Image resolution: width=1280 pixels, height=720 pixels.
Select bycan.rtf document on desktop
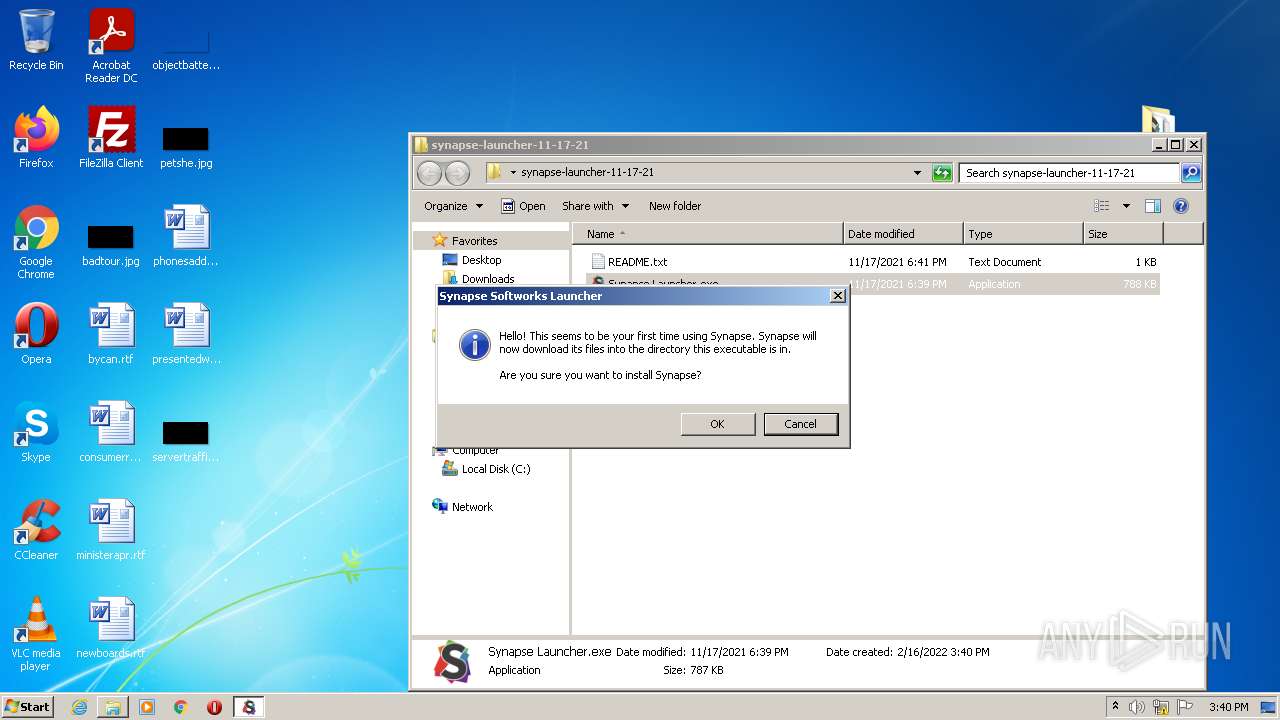(111, 334)
